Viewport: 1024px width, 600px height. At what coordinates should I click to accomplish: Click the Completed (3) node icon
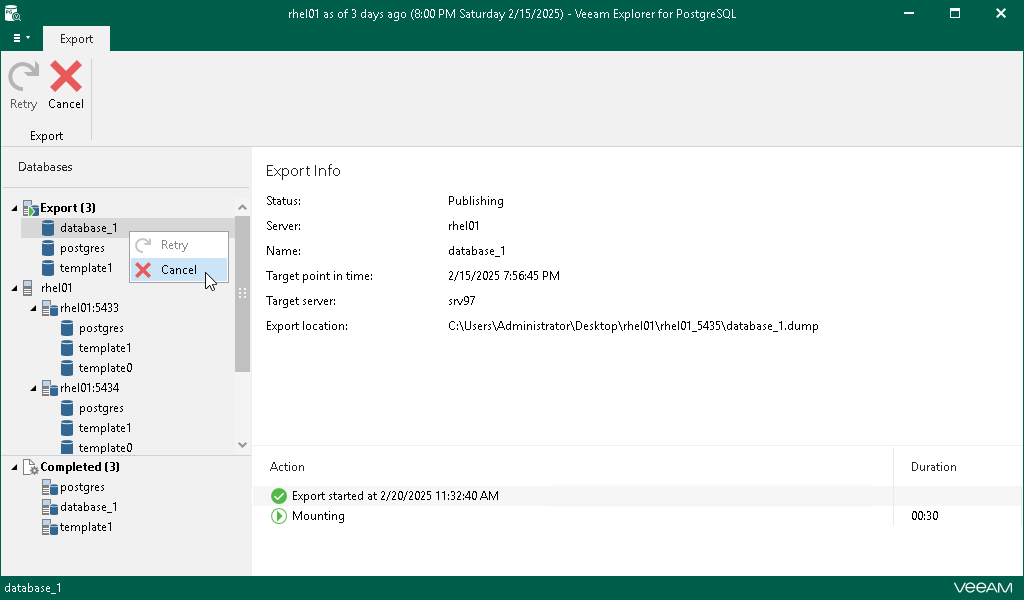(30, 467)
